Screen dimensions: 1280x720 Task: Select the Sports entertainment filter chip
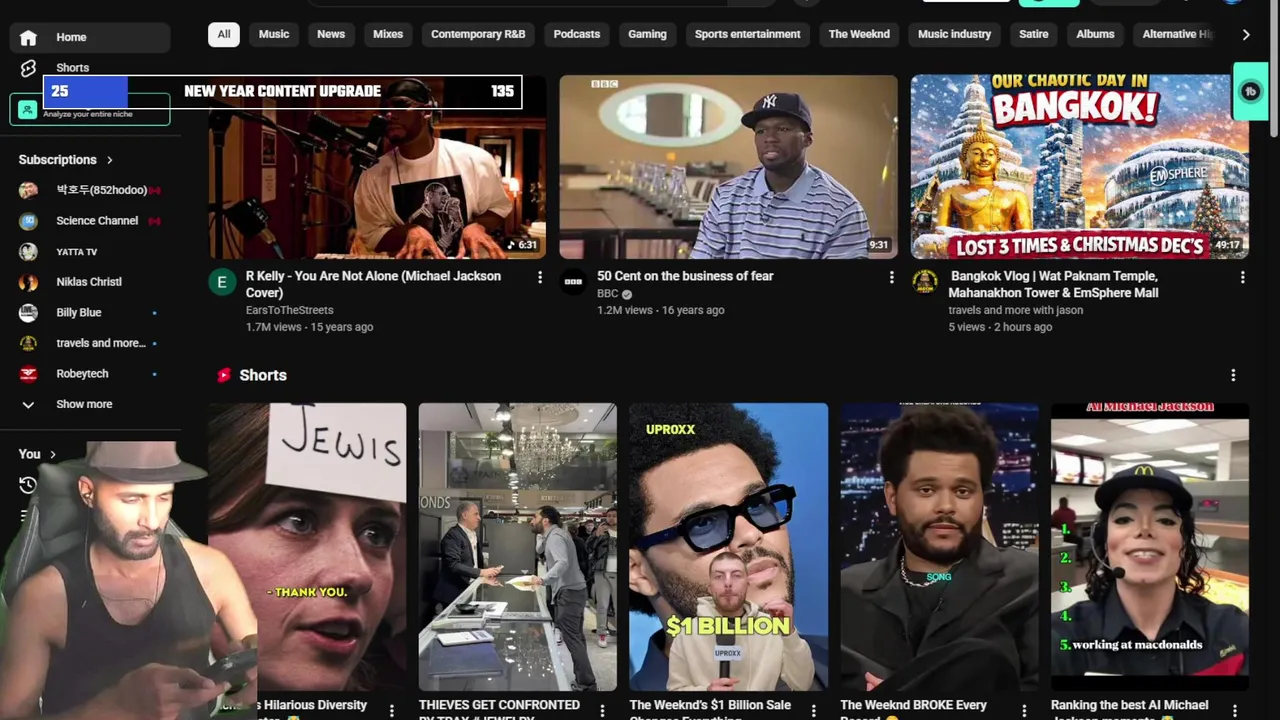[747, 34]
